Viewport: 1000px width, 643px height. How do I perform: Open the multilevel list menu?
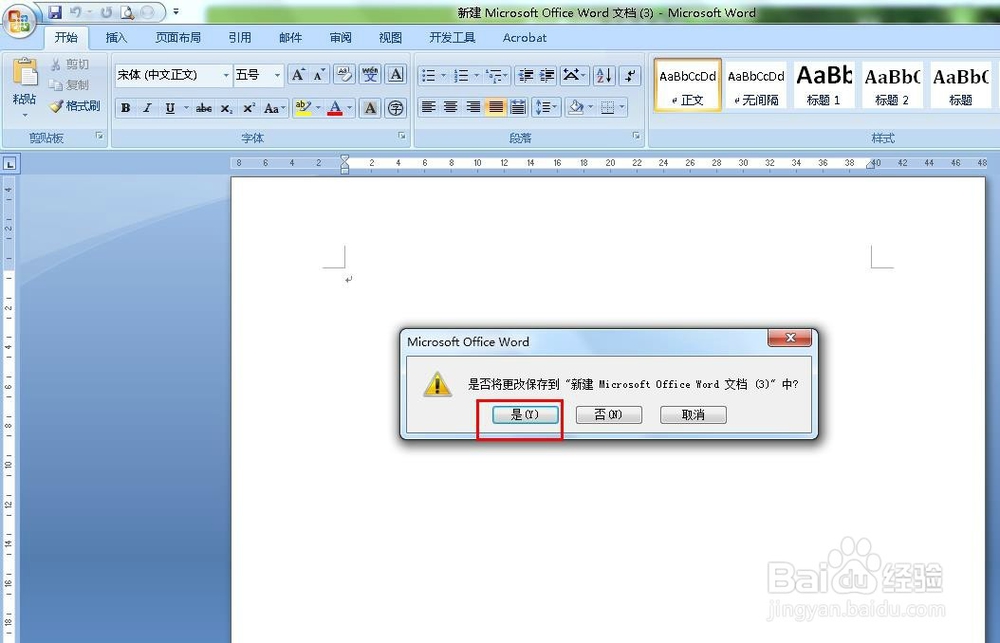[496, 76]
